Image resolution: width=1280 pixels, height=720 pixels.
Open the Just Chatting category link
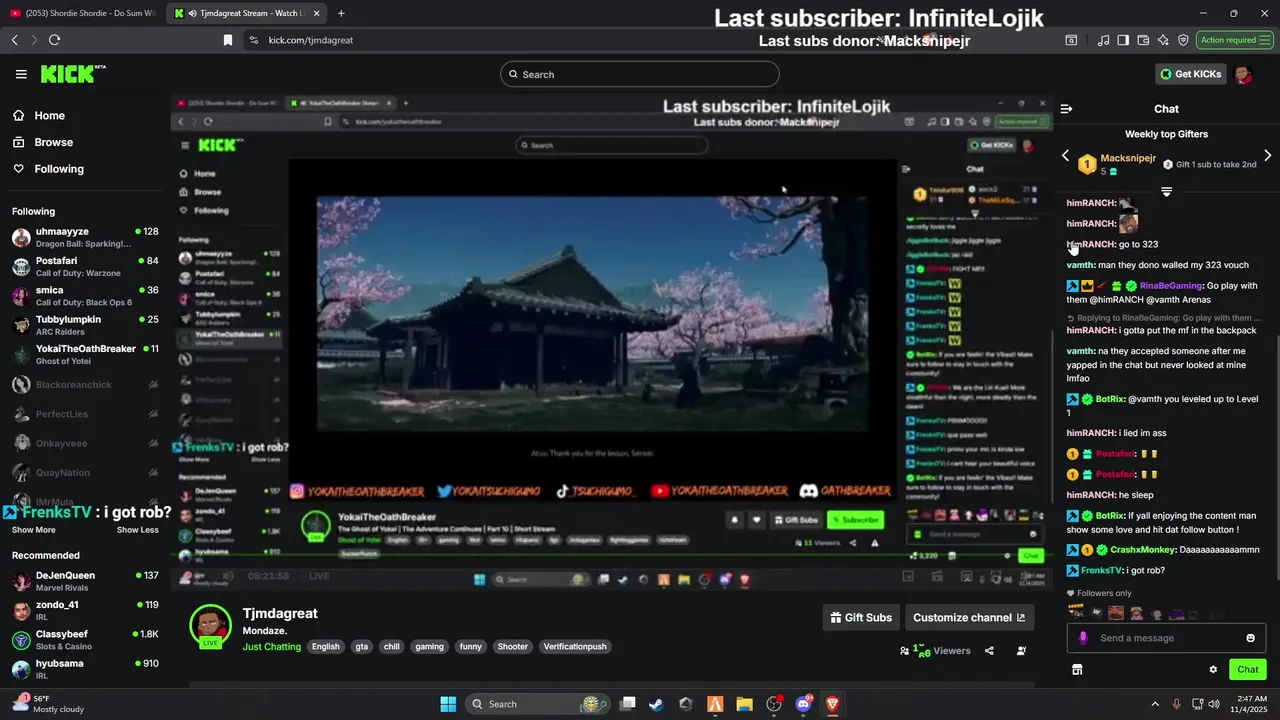(271, 647)
